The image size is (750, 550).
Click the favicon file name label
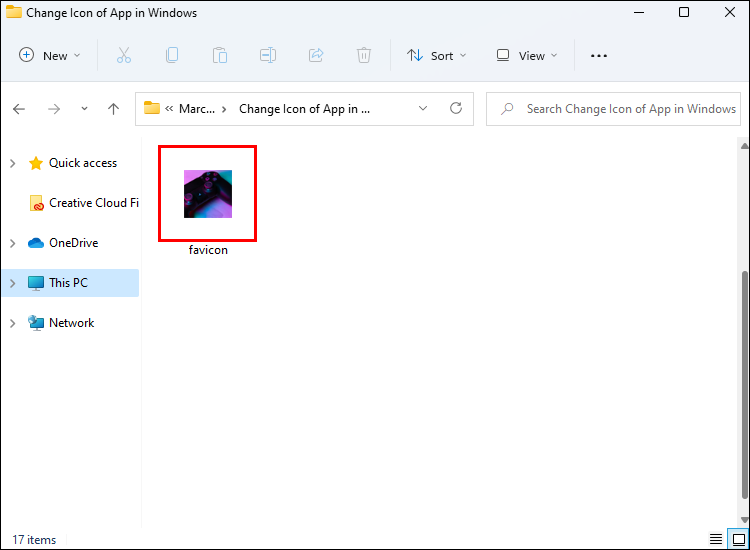[208, 250]
